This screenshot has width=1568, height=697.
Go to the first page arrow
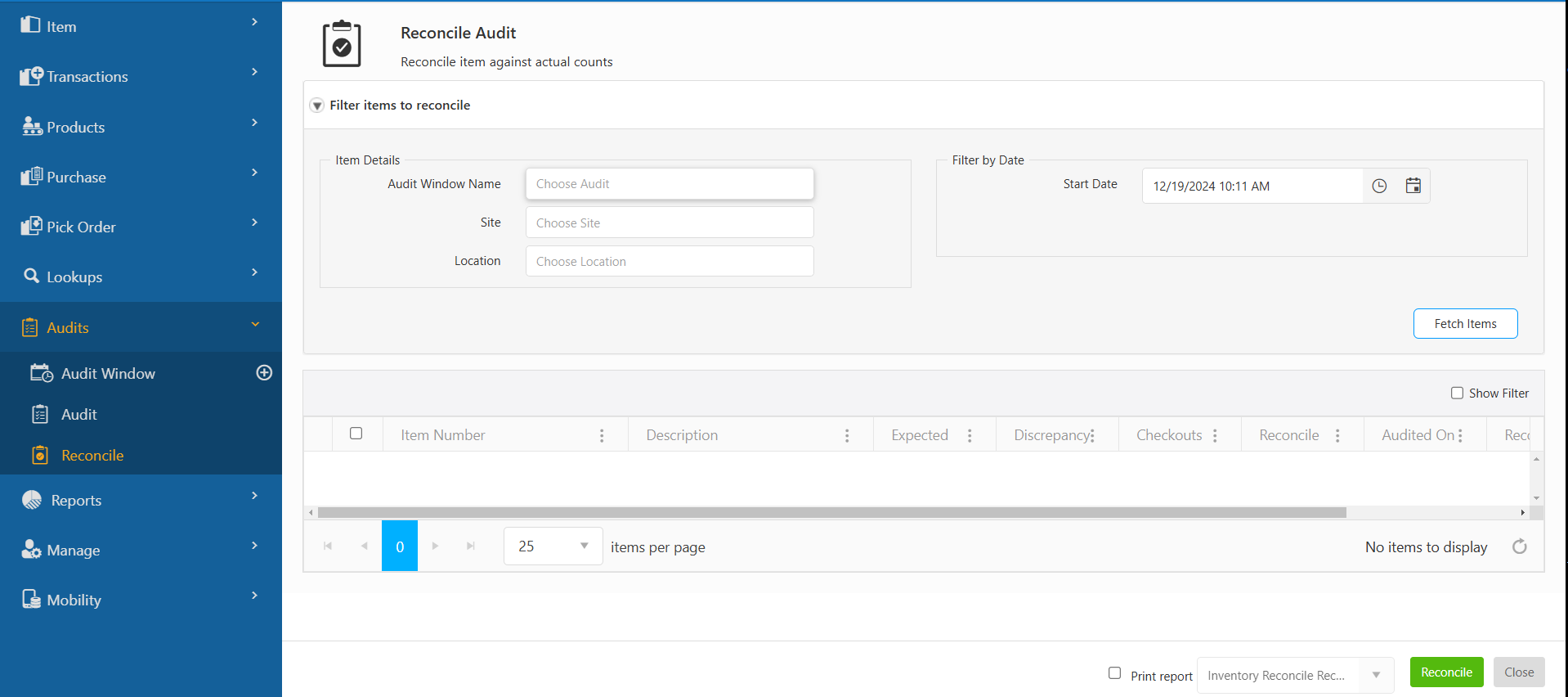click(328, 546)
